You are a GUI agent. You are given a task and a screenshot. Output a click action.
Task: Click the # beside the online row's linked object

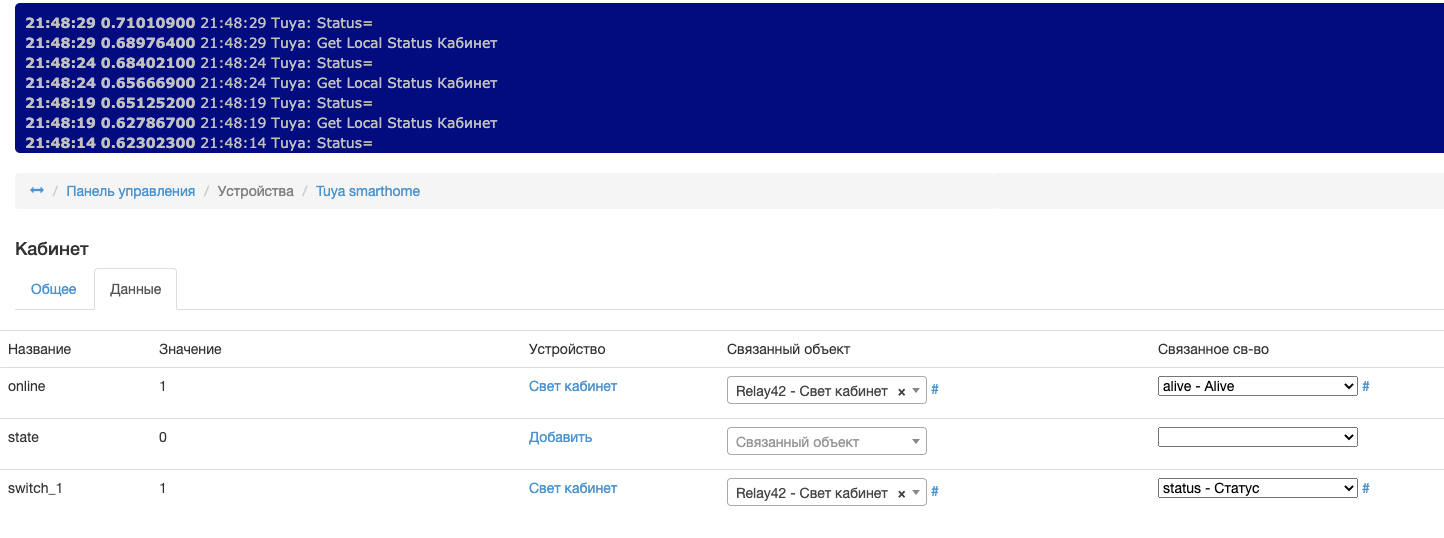[x=935, y=390]
